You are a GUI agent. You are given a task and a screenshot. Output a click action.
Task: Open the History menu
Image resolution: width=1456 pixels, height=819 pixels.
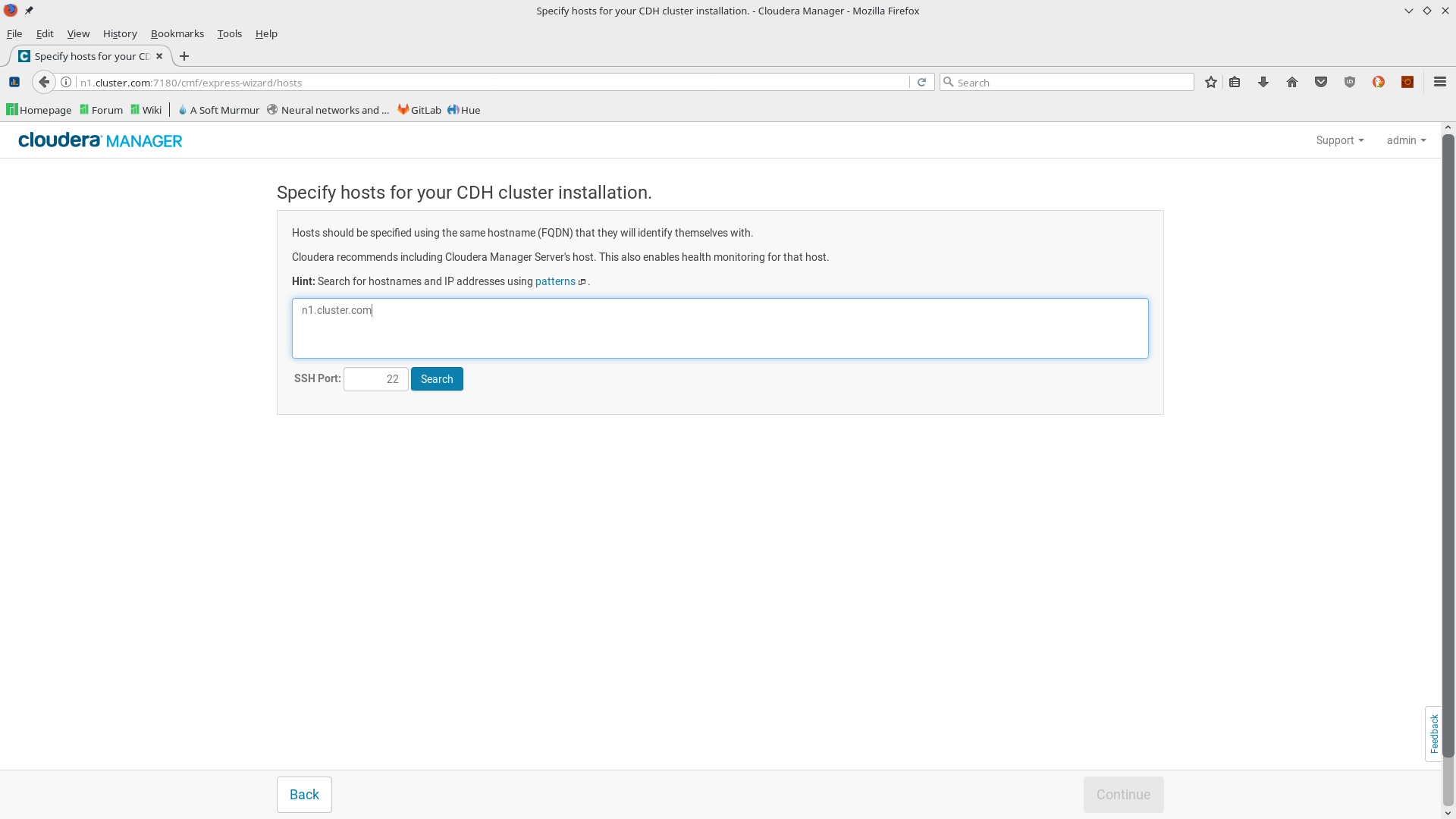[x=120, y=33]
